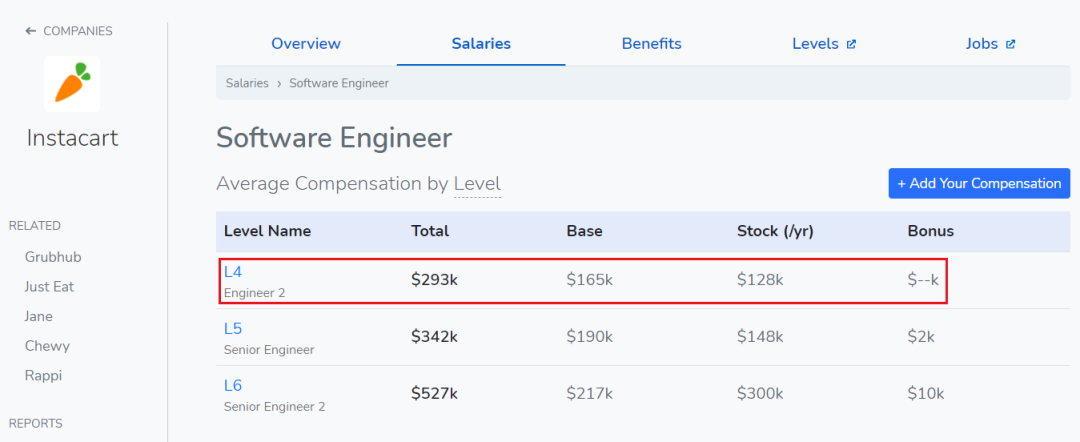Select the Salaries tab

click(481, 44)
